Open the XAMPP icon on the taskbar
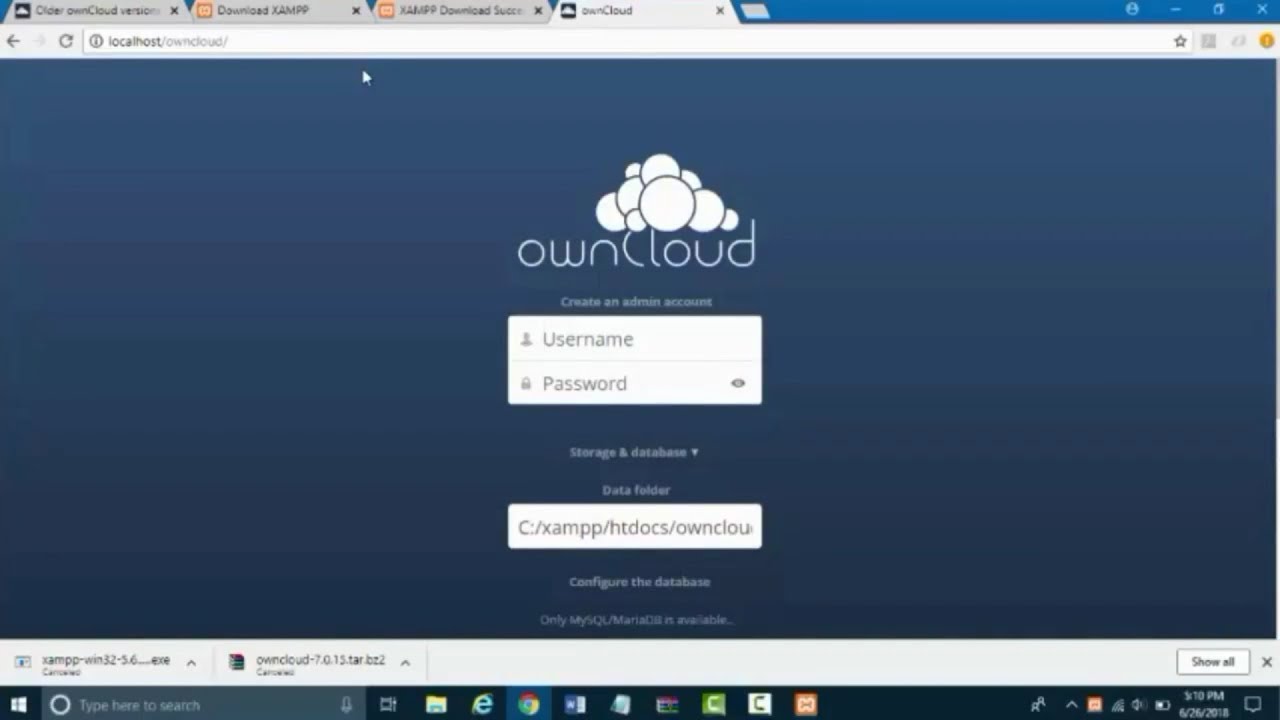 (x=806, y=705)
